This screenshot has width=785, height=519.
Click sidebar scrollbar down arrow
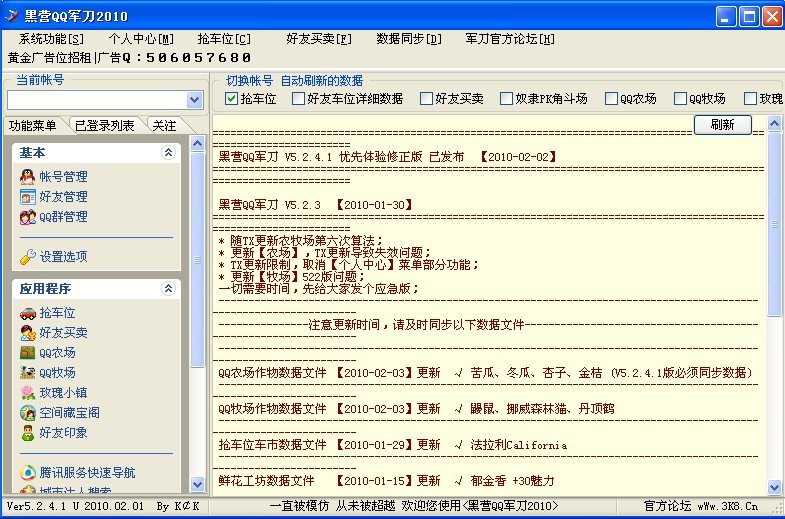(198, 484)
